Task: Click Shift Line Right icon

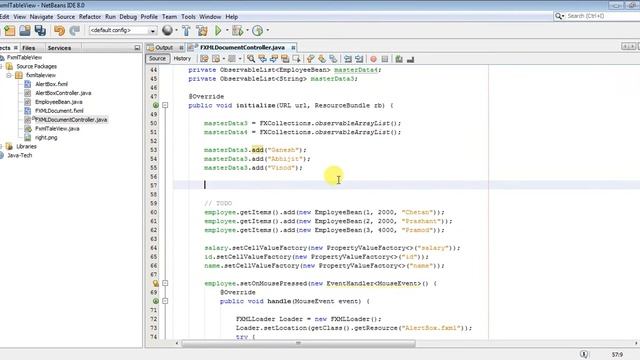Action: coord(359,59)
